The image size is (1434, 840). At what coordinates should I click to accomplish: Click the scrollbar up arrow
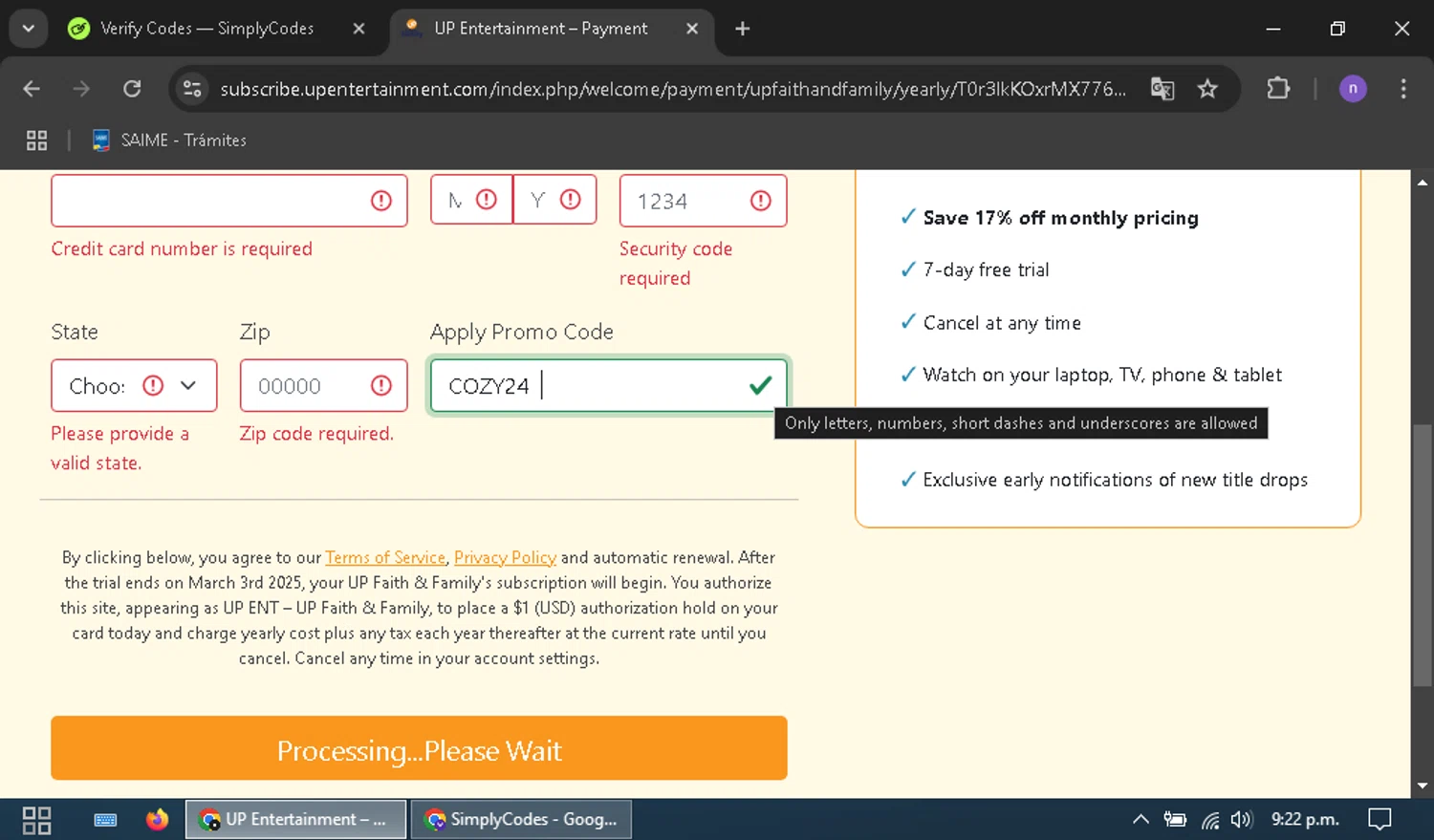pos(1422,182)
